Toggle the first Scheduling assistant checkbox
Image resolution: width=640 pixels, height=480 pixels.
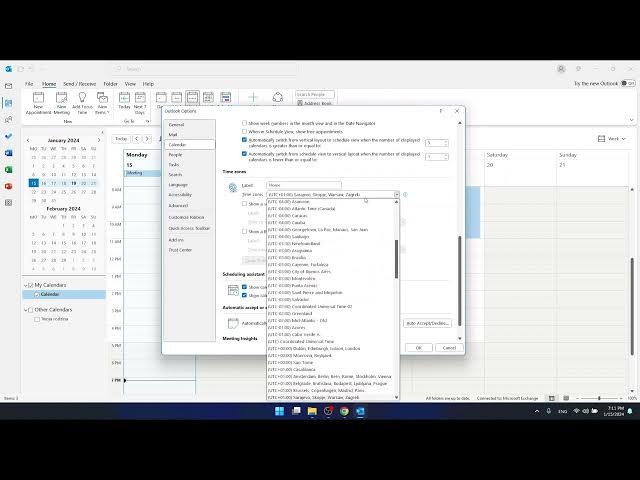tap(244, 287)
